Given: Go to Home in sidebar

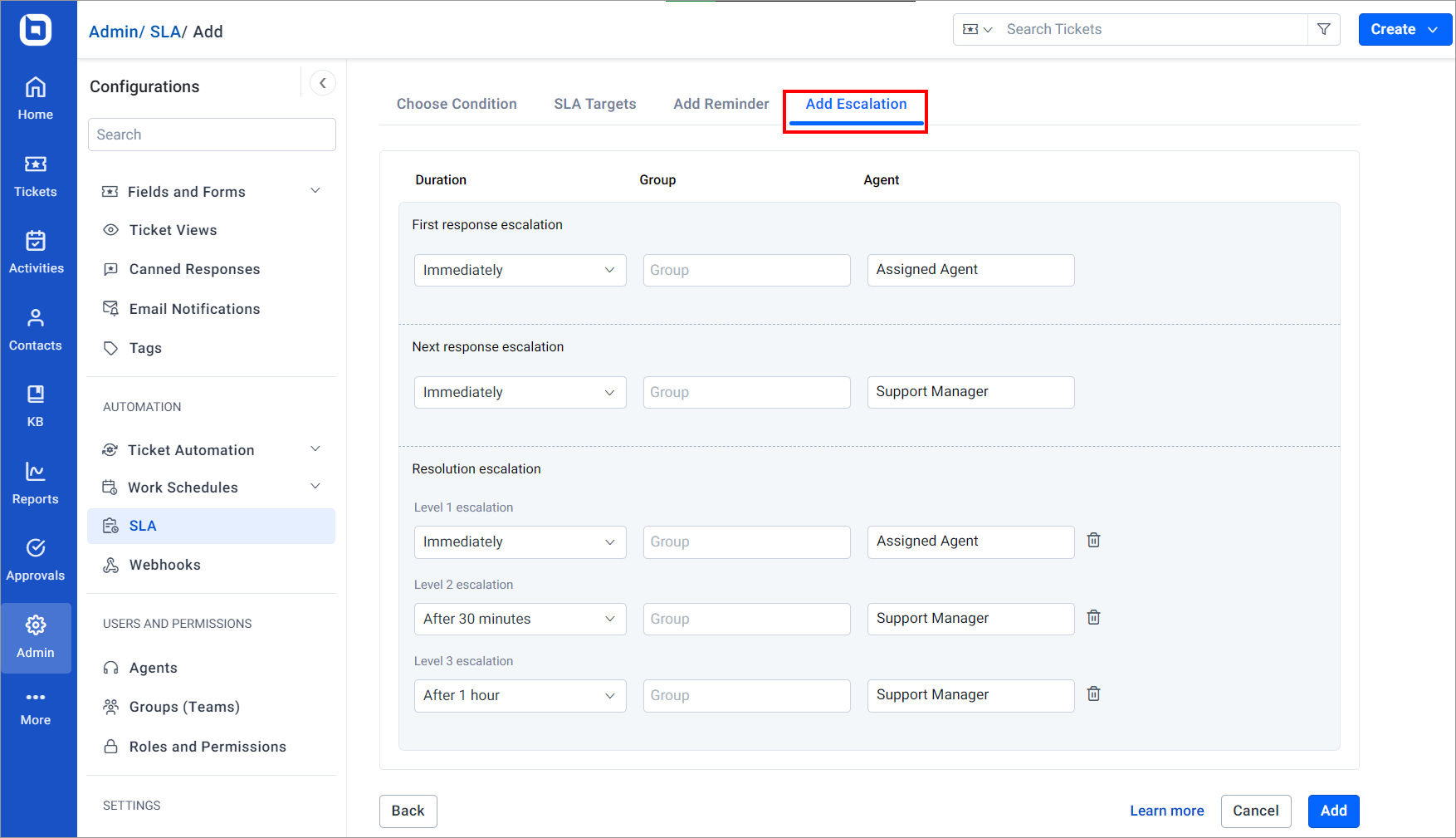Looking at the screenshot, I should coord(36,99).
